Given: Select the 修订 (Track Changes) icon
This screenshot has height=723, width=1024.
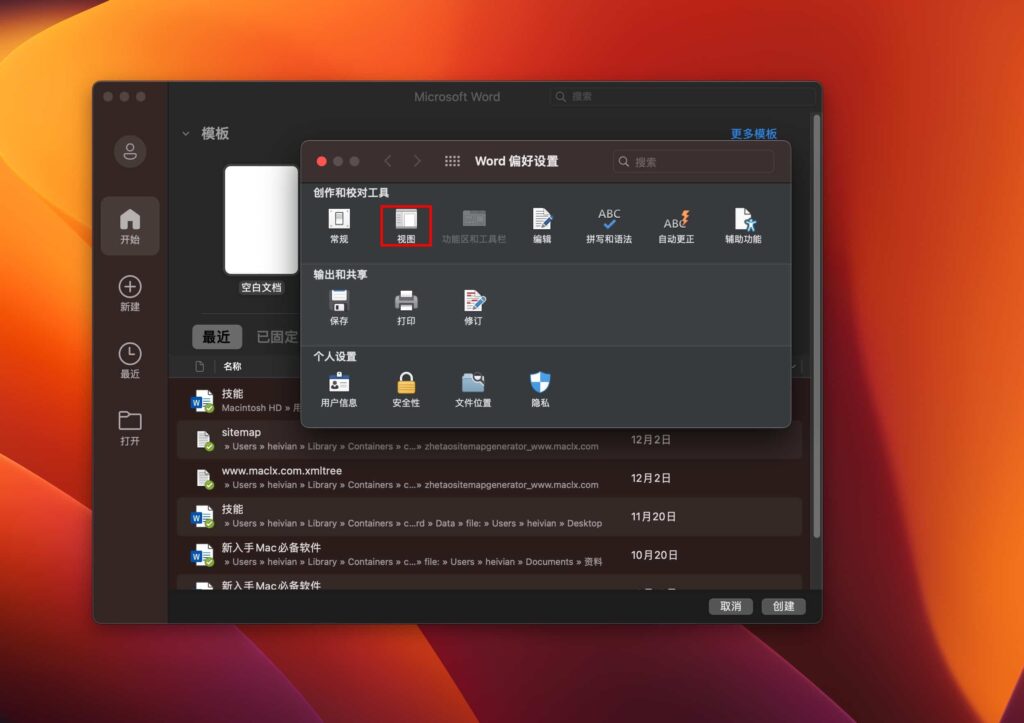Looking at the screenshot, I should coord(473,300).
